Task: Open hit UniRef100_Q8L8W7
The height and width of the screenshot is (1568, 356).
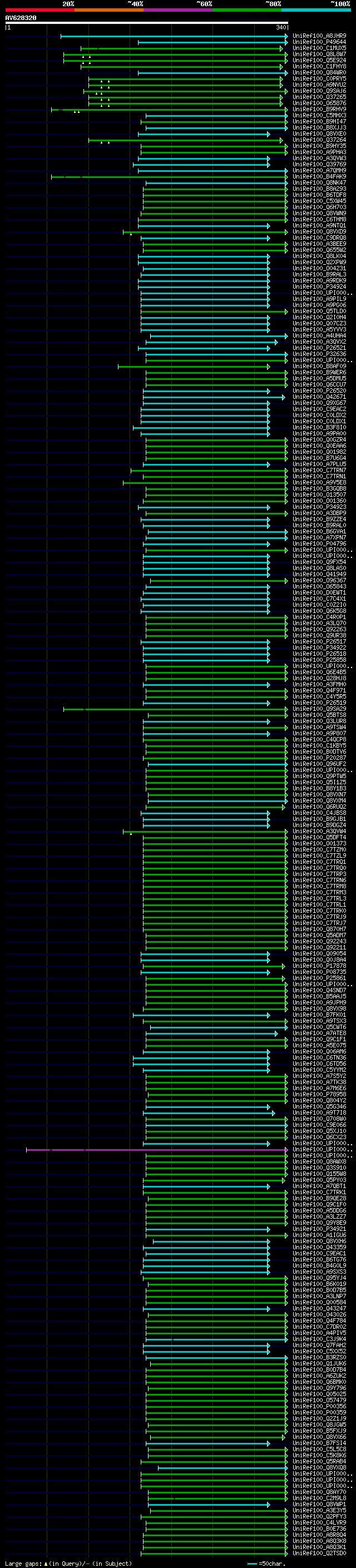Action: click(319, 54)
